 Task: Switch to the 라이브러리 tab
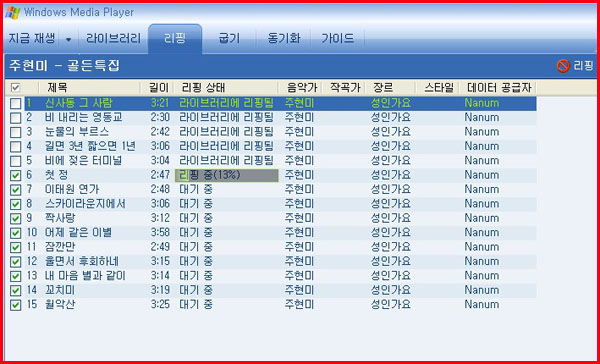pyautogui.click(x=113, y=39)
